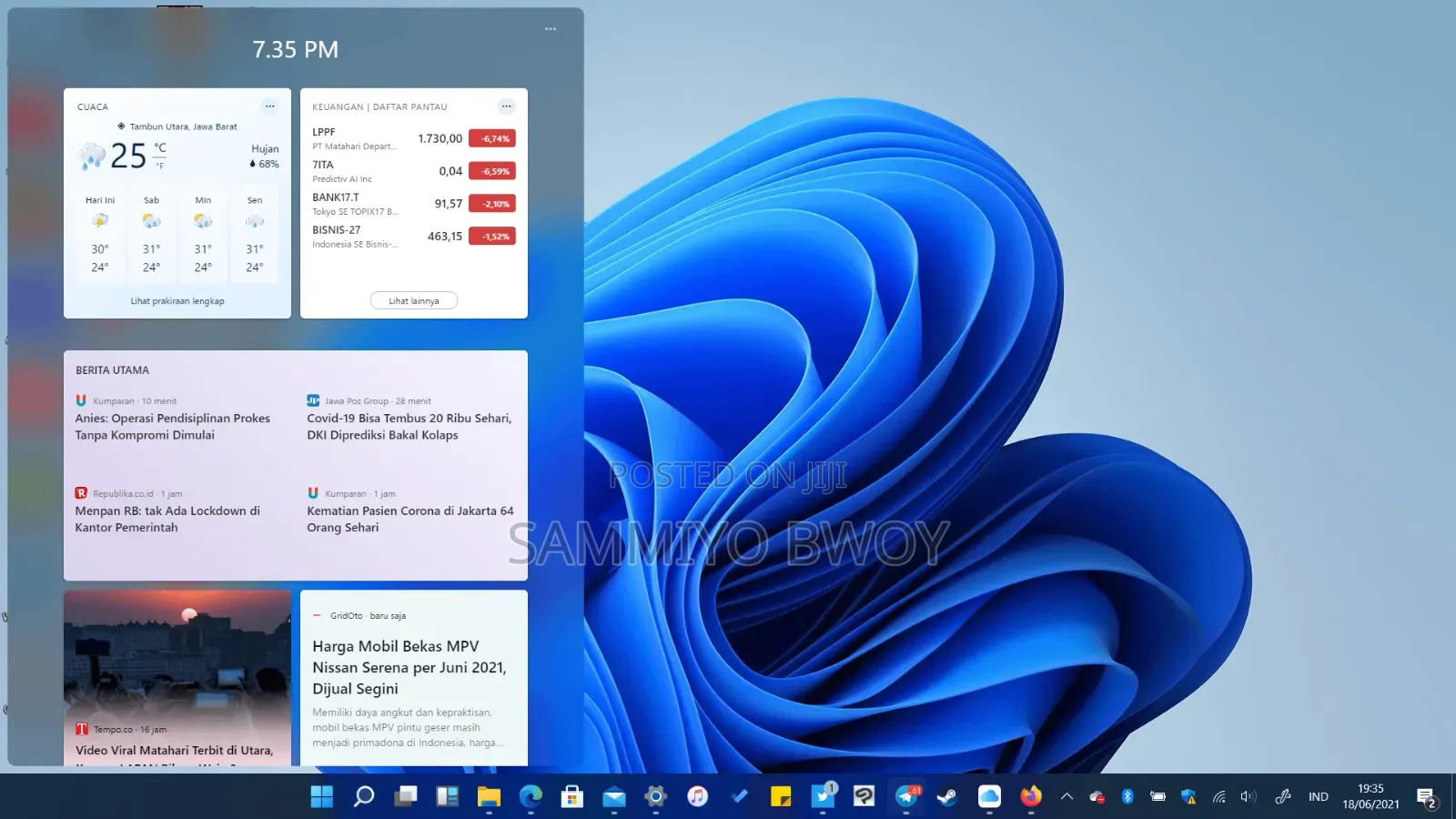Image resolution: width=1456 pixels, height=819 pixels.
Task: Open Cuaca weather widget options menu
Action: tap(269, 106)
